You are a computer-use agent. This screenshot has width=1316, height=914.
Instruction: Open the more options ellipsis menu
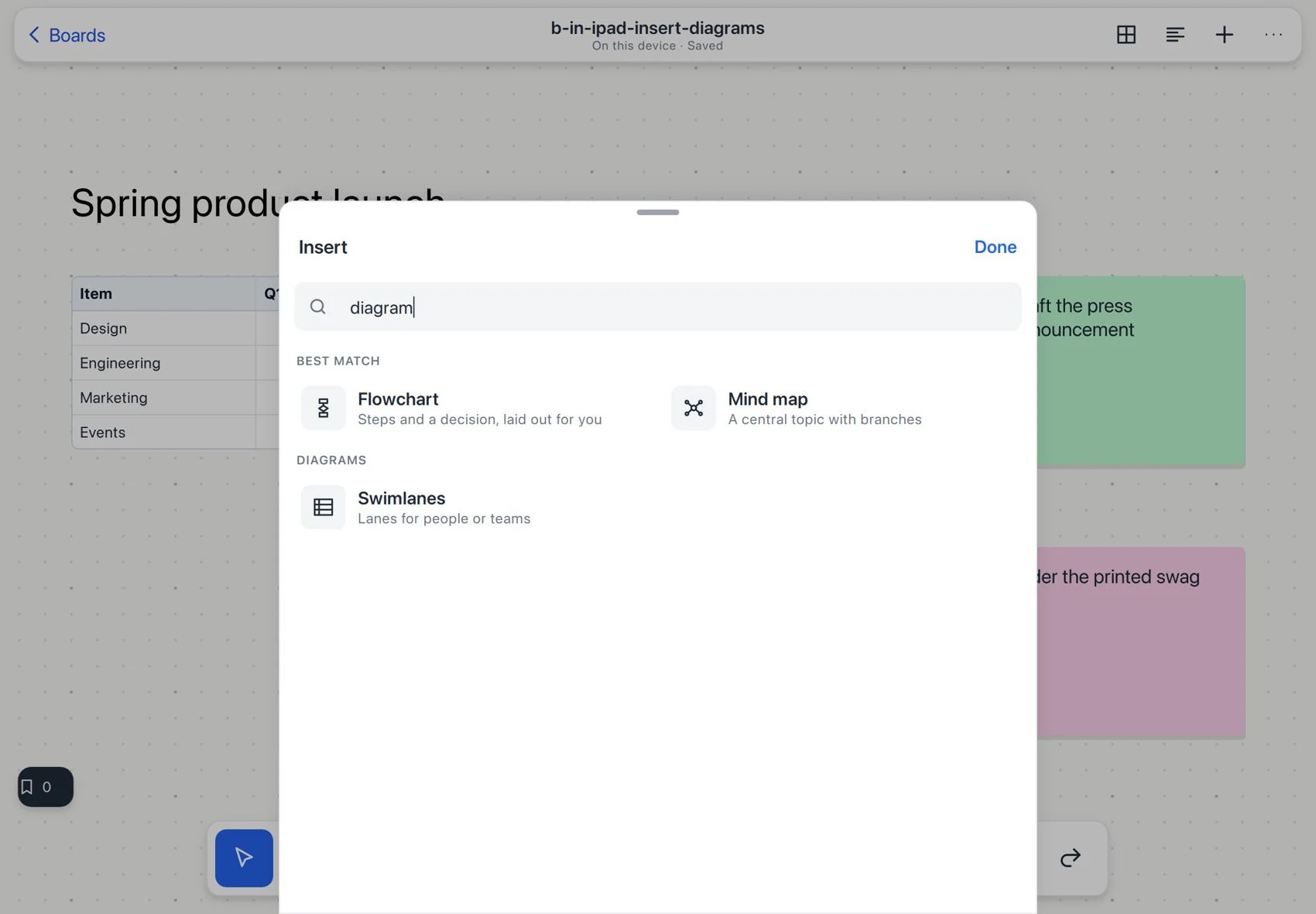point(1273,35)
